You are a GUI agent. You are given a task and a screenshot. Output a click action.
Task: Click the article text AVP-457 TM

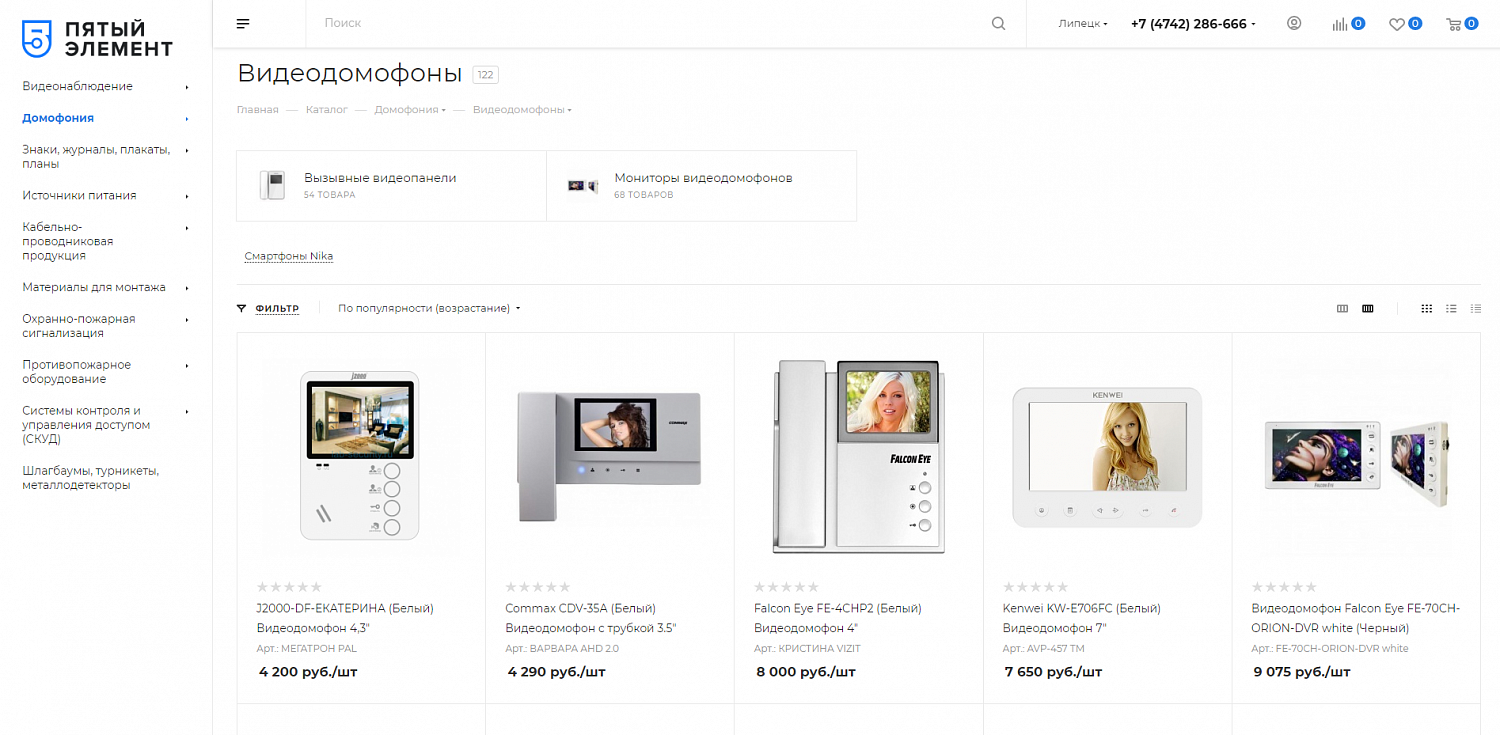tap(1057, 649)
